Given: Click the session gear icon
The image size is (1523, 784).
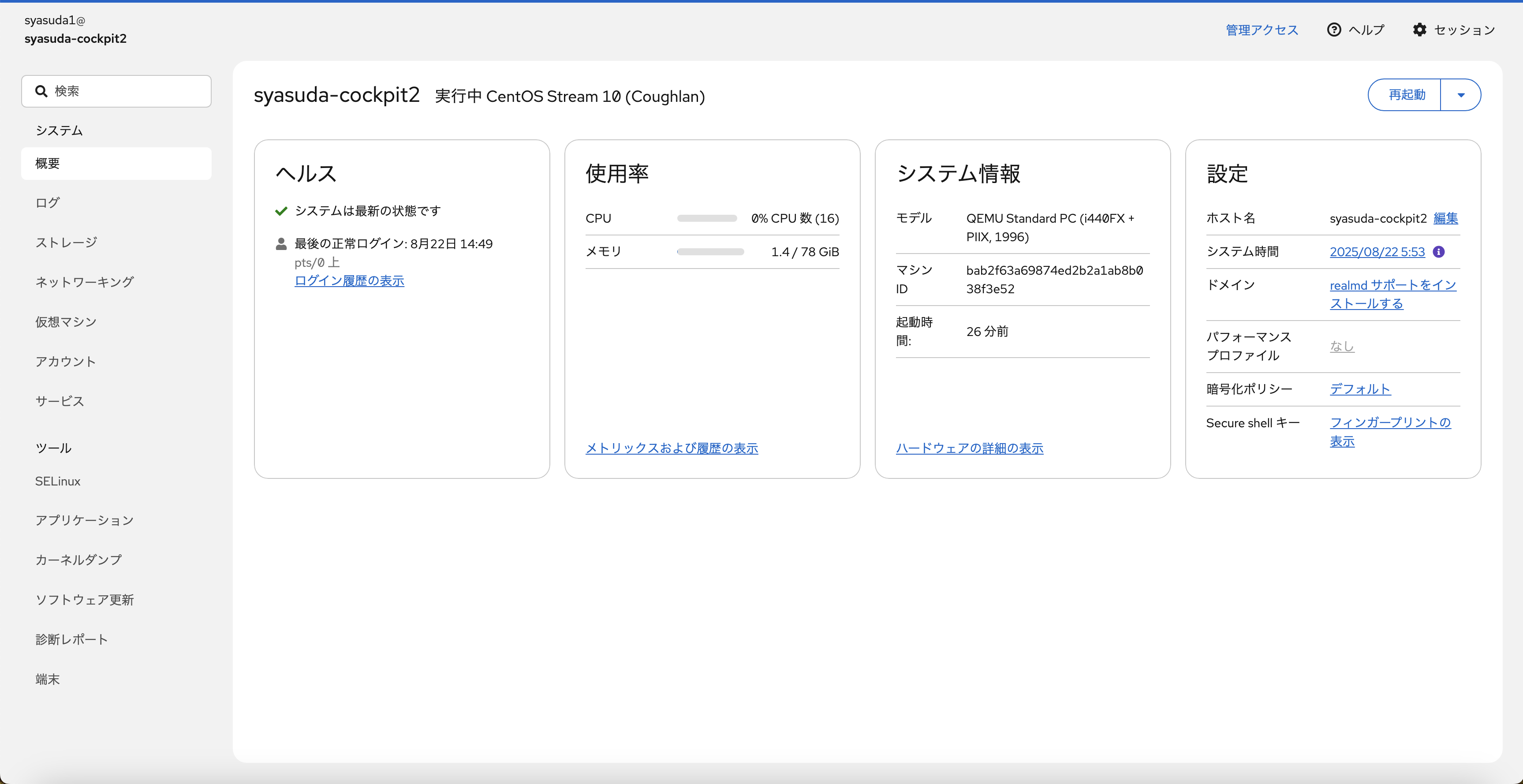Looking at the screenshot, I should click(x=1419, y=30).
